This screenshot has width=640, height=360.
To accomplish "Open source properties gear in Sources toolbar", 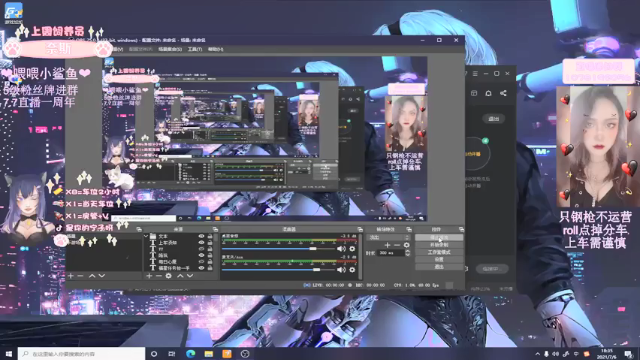I will click(x=169, y=276).
